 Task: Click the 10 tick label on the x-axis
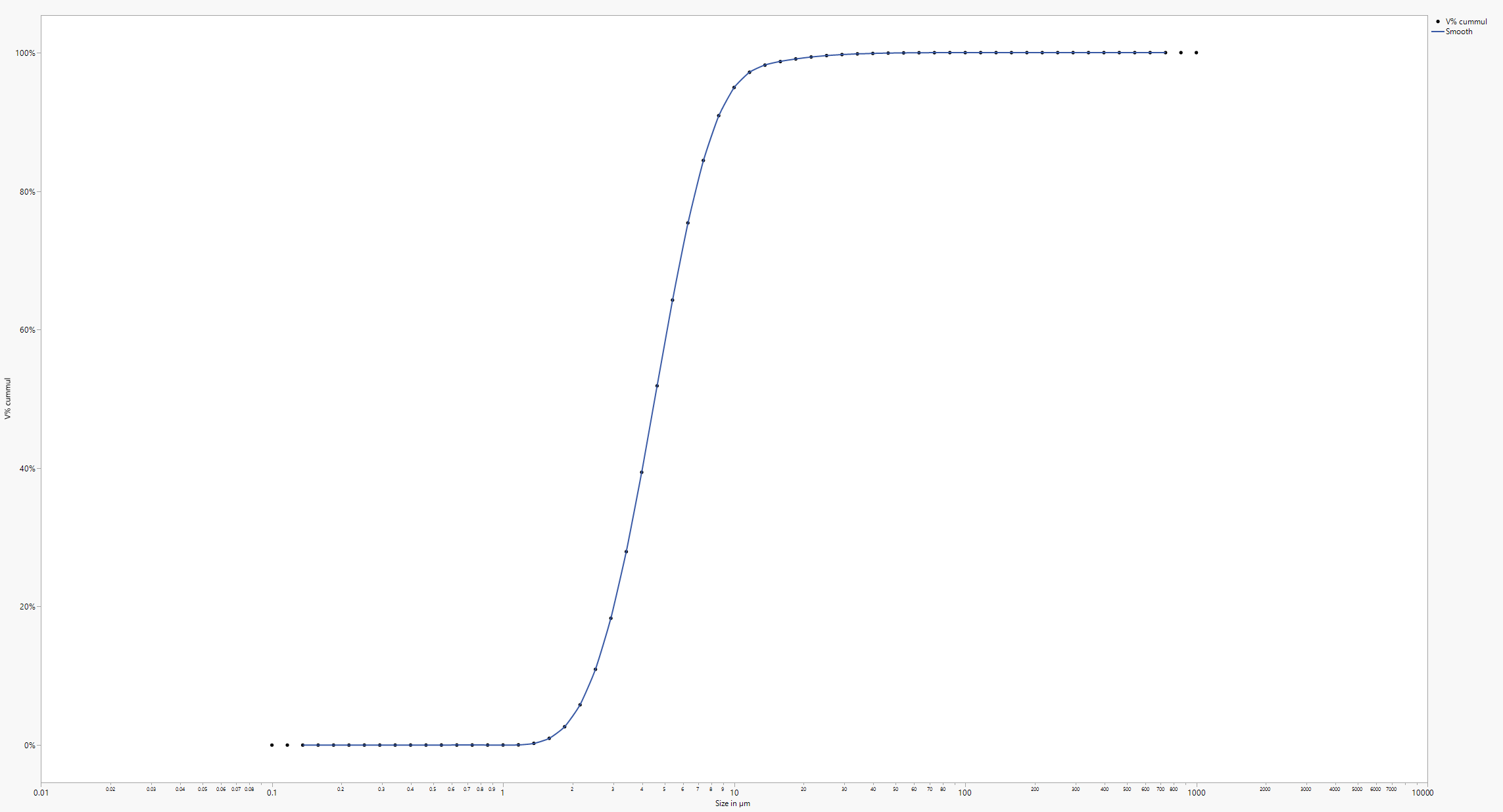735,793
